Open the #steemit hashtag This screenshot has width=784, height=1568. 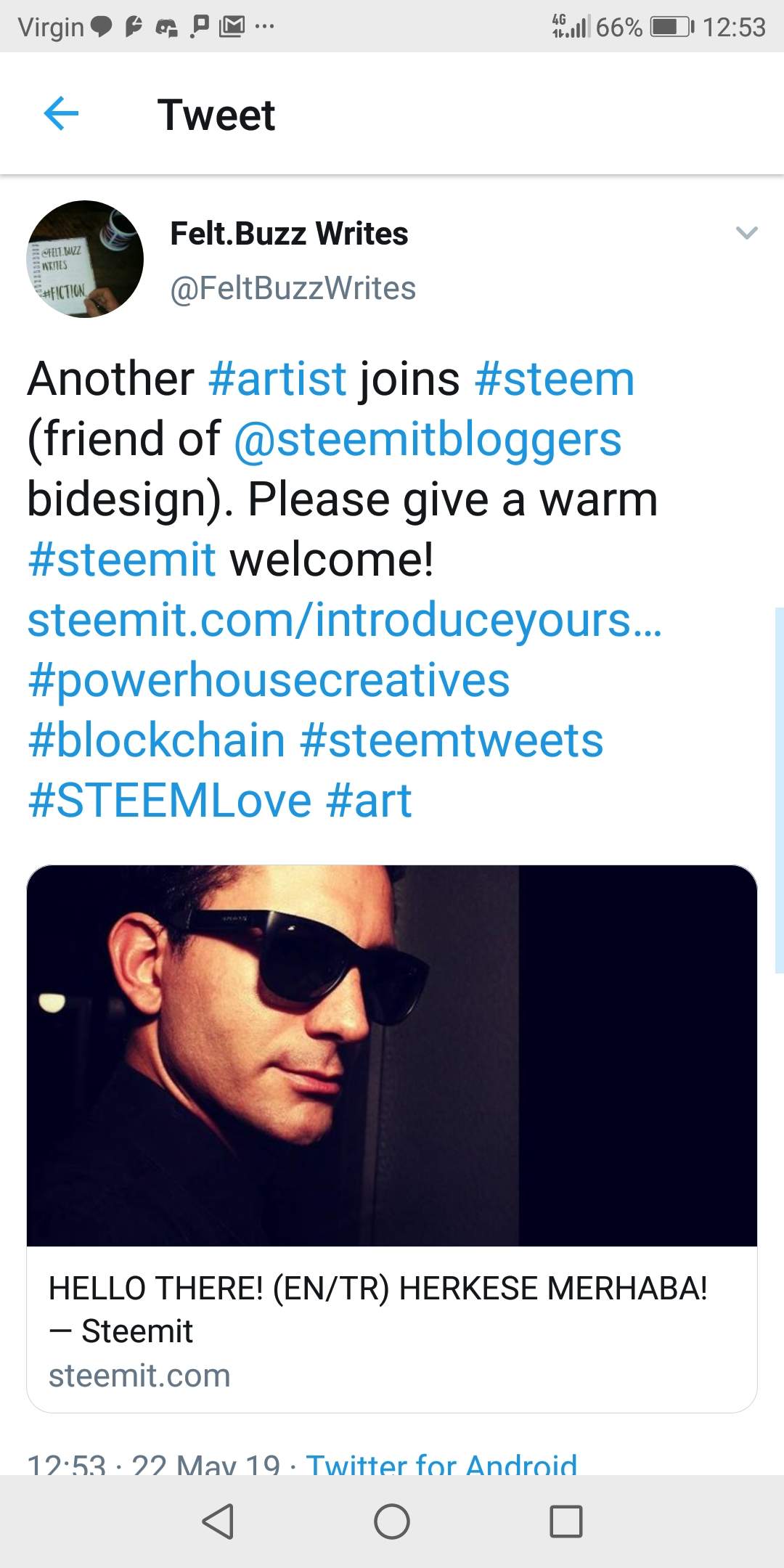tap(122, 560)
